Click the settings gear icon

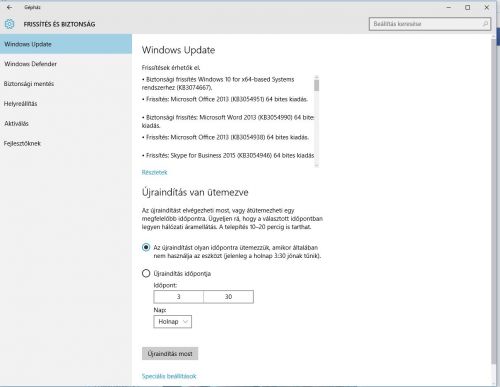click(9, 24)
